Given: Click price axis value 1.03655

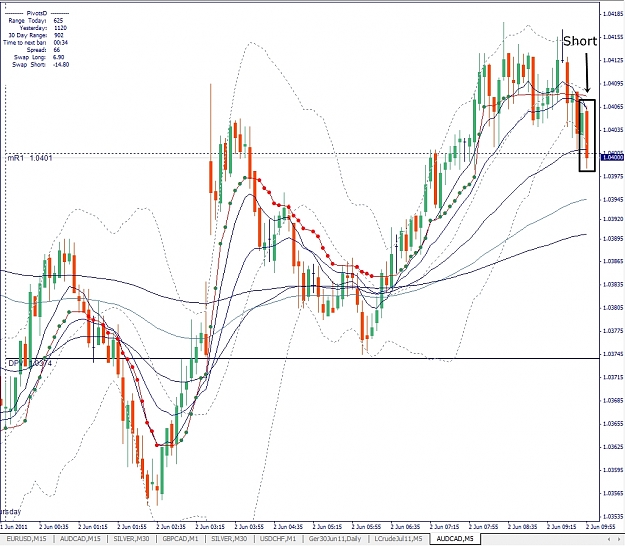Looking at the screenshot, I should [613, 423].
